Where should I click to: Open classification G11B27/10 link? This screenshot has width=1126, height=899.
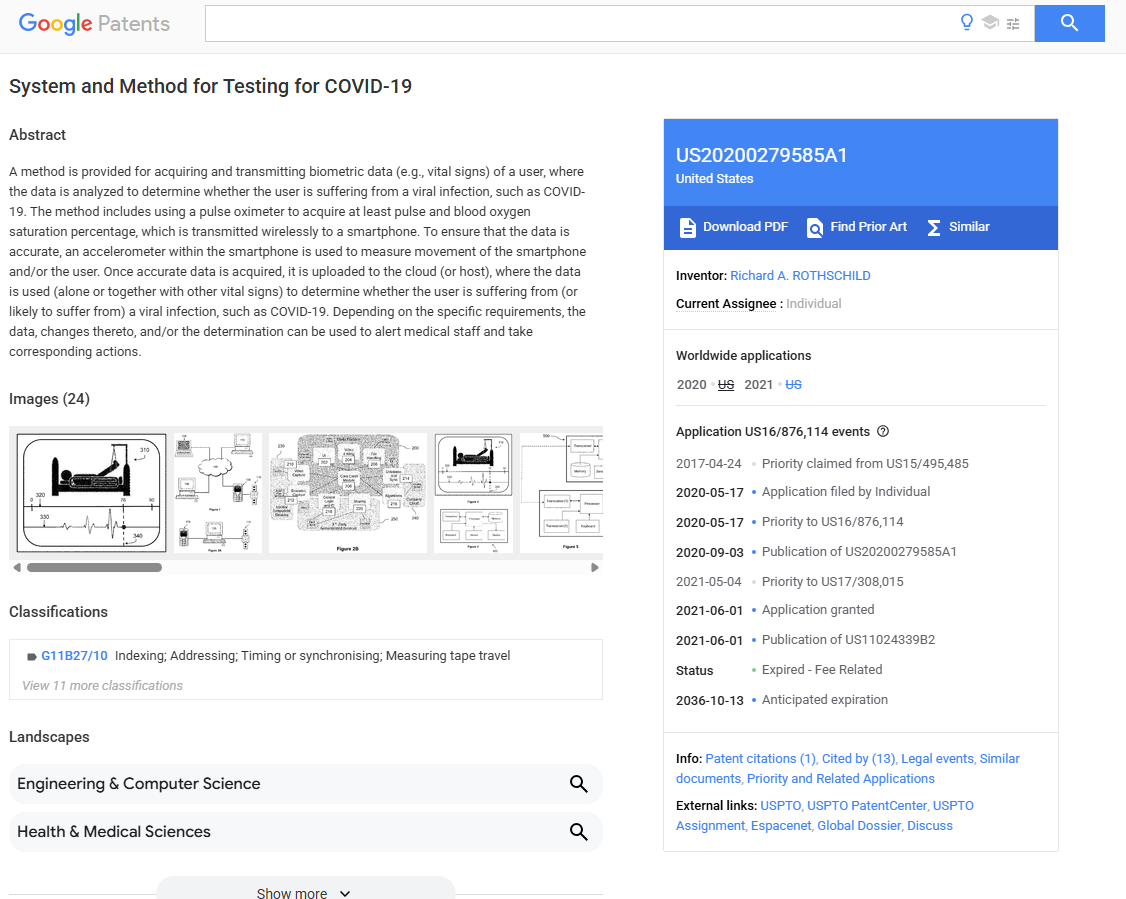(74, 656)
